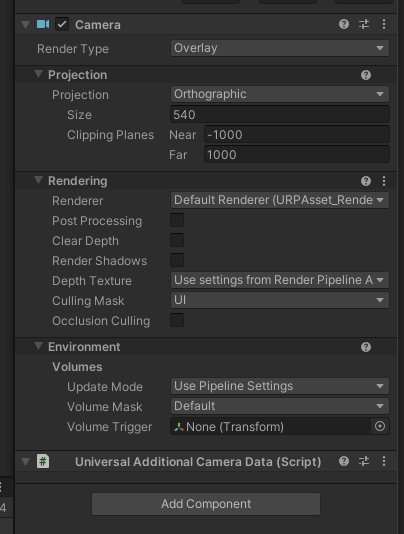The width and height of the screenshot is (404, 534).
Task: Collapse the Environment section foldout
Action: (38, 346)
